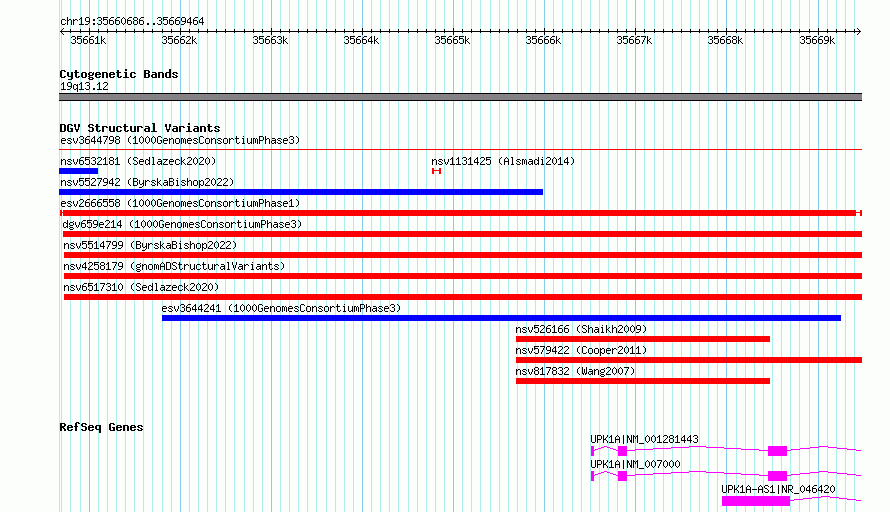Click the red bar for nsv5514799
Viewport: 890px width, 512px height.
pos(463,255)
